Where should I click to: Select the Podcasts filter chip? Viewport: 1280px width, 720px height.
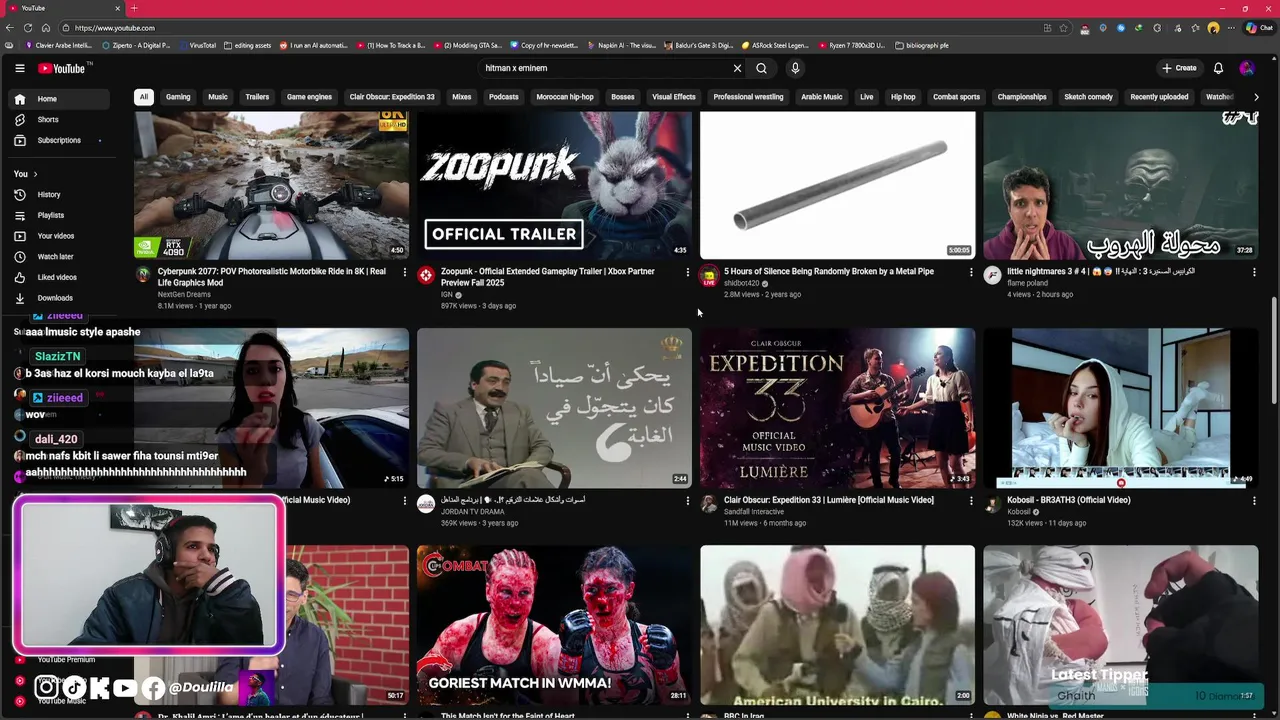tap(503, 97)
